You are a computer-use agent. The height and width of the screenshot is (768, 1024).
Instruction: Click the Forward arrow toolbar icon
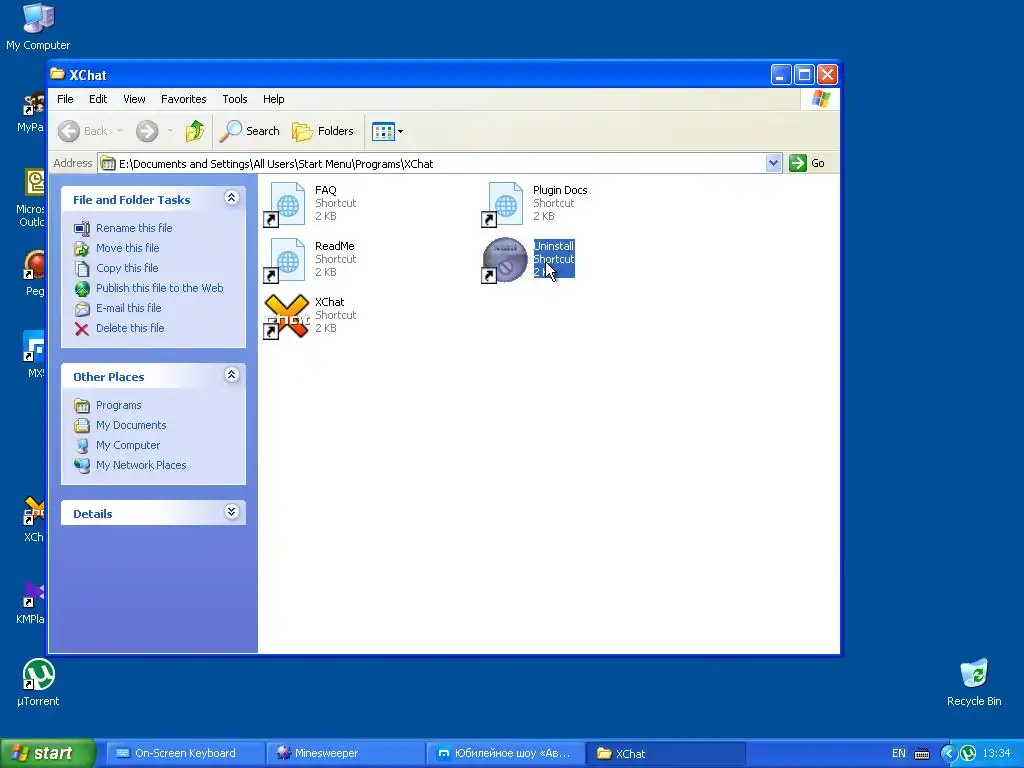click(147, 131)
